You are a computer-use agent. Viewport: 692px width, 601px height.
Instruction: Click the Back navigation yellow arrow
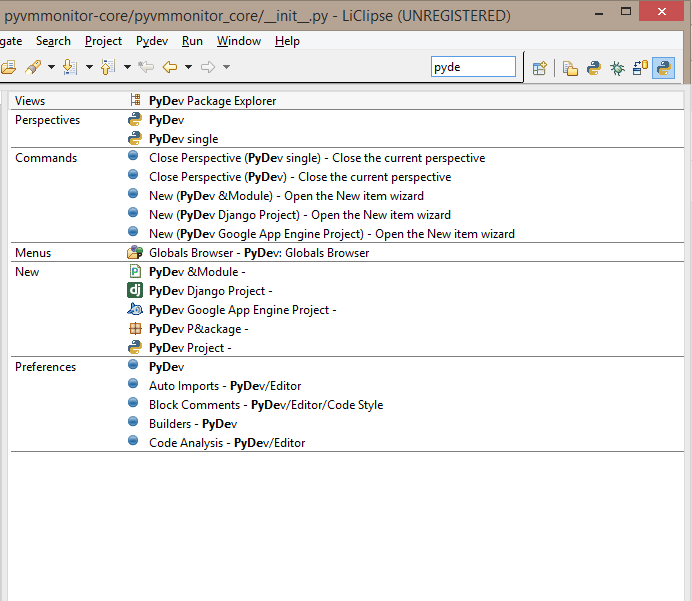click(169, 67)
